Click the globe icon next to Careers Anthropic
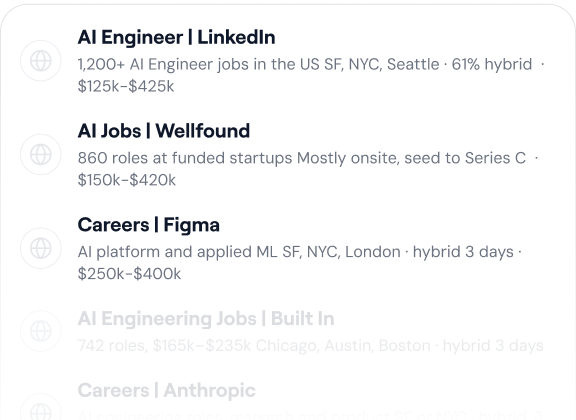Image resolution: width=576 pixels, height=420 pixels. pos(40,407)
